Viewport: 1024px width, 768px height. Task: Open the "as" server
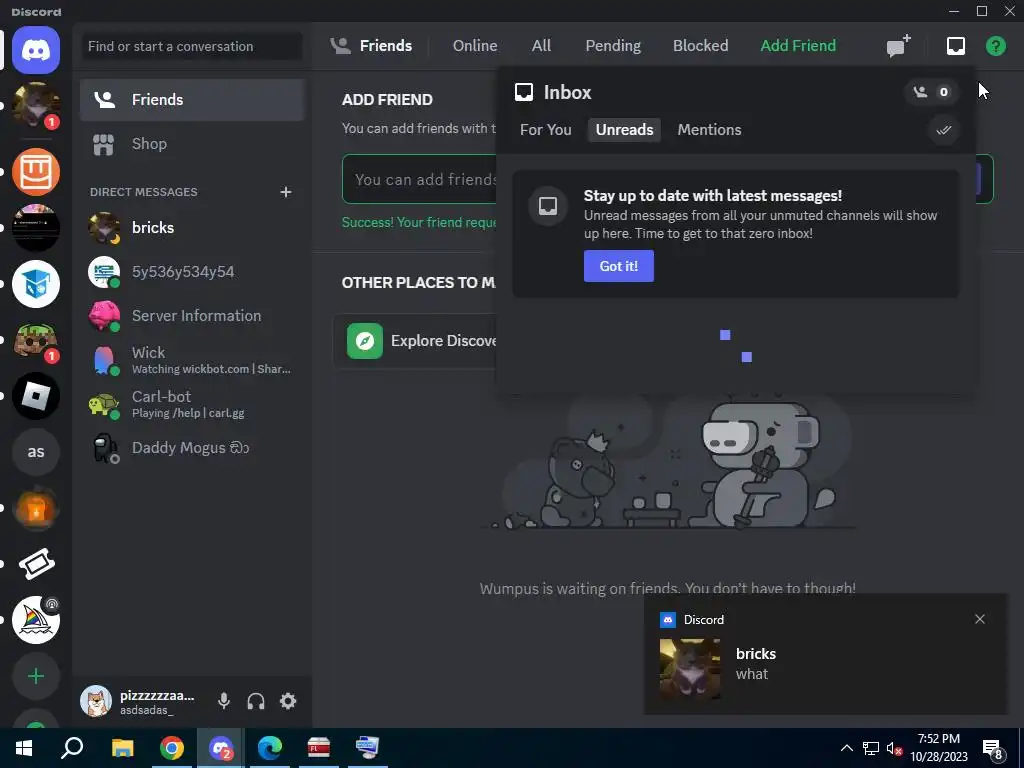point(36,452)
